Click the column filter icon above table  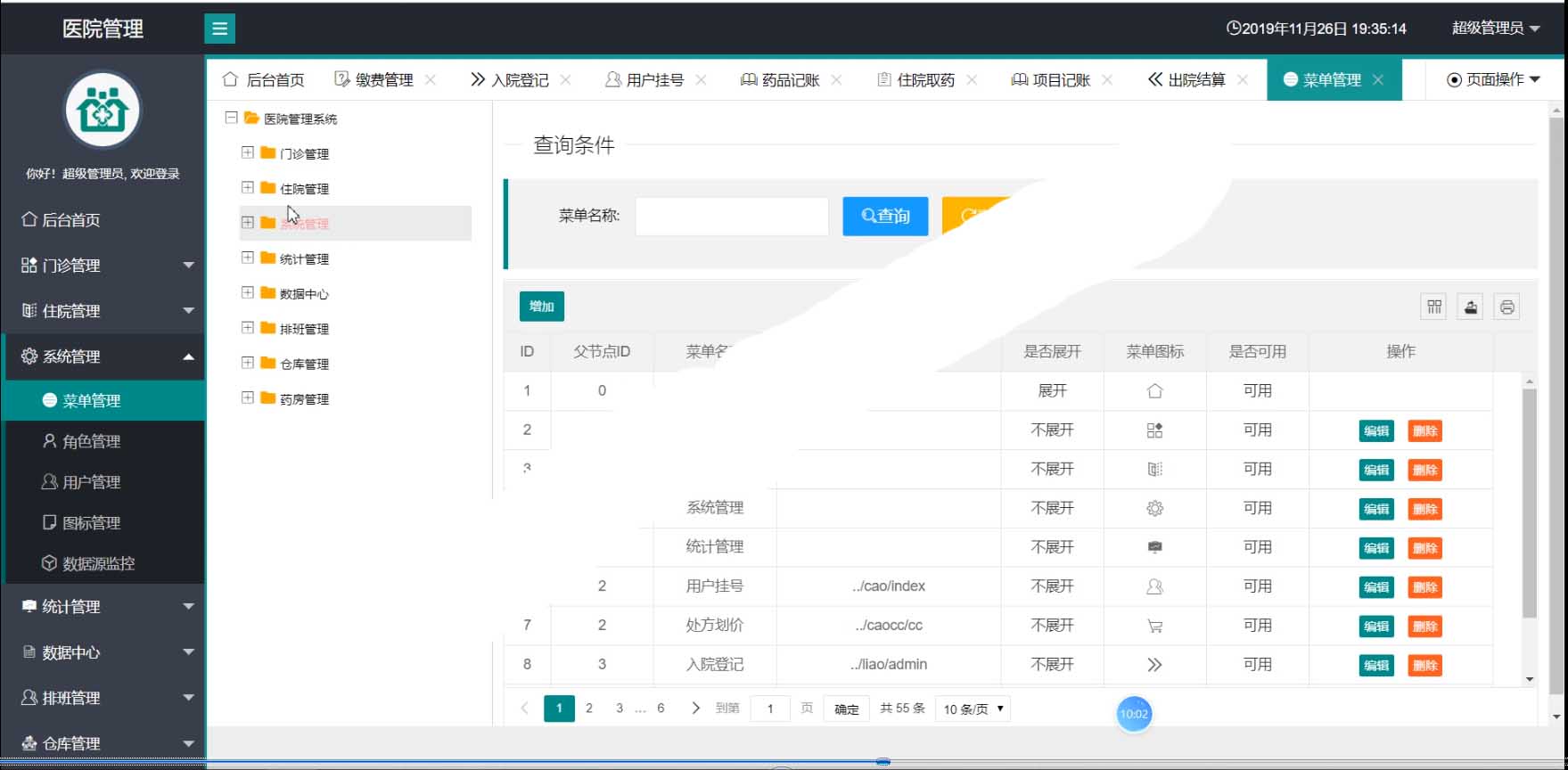tap(1433, 307)
